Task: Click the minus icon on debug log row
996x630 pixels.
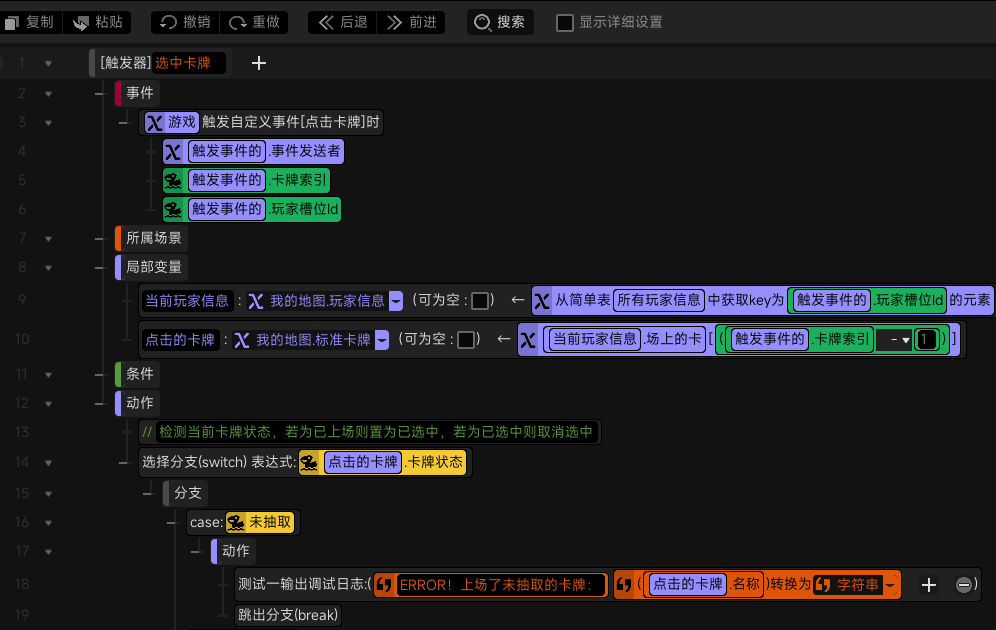Action: 963,585
